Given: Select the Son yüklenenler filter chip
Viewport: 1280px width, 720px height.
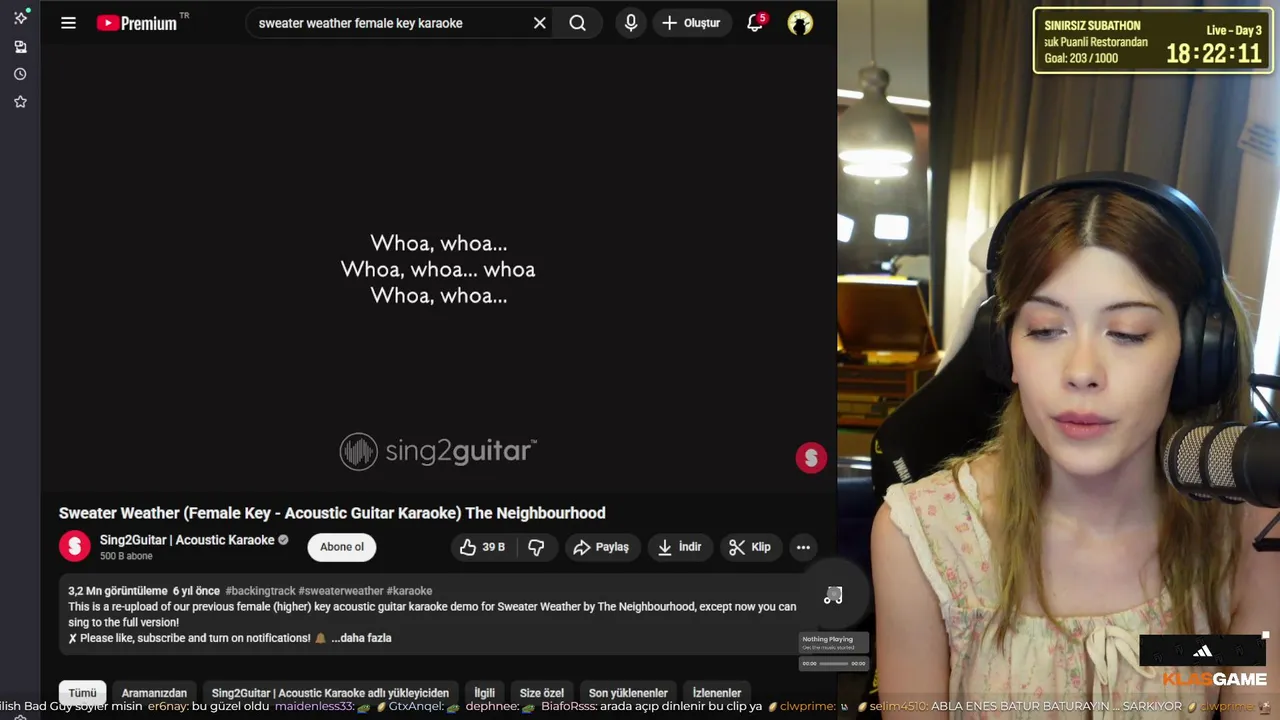Looking at the screenshot, I should [628, 693].
